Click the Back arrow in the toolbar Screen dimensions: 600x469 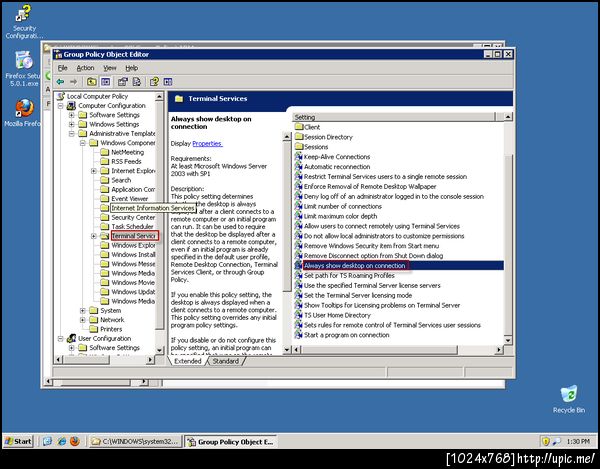(x=60, y=81)
